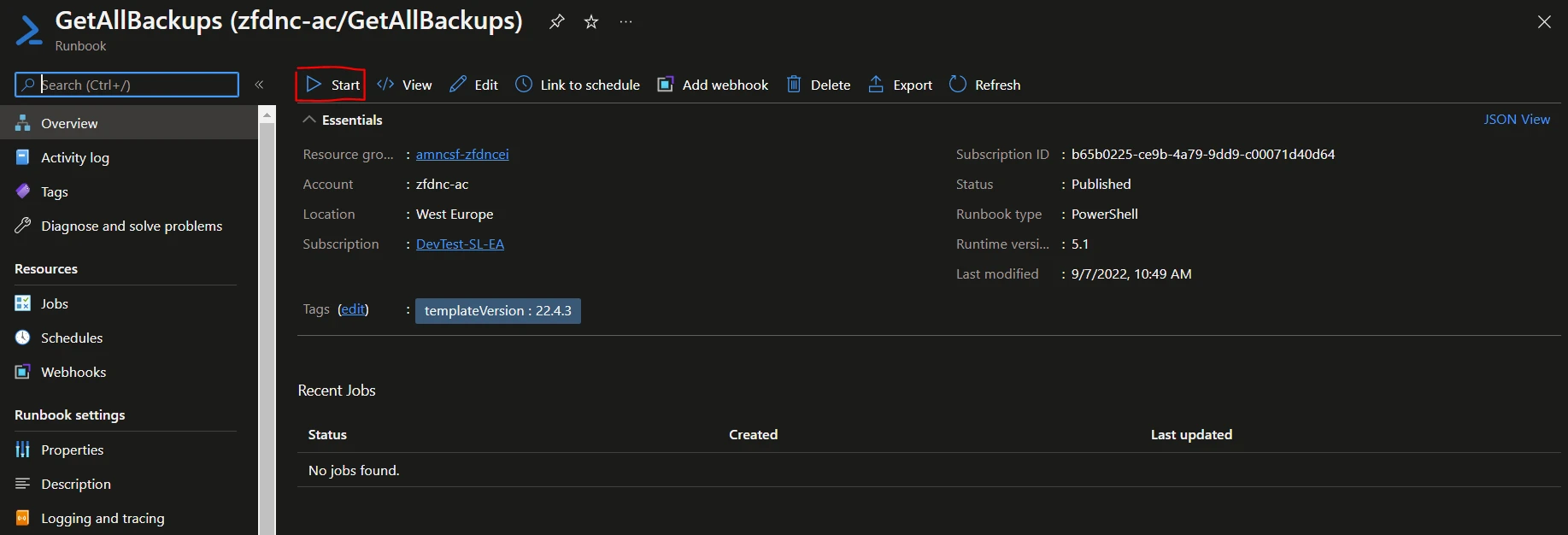Viewport: 1568px width, 535px height.
Task: Click the edit link next to Tags
Action: point(353,309)
